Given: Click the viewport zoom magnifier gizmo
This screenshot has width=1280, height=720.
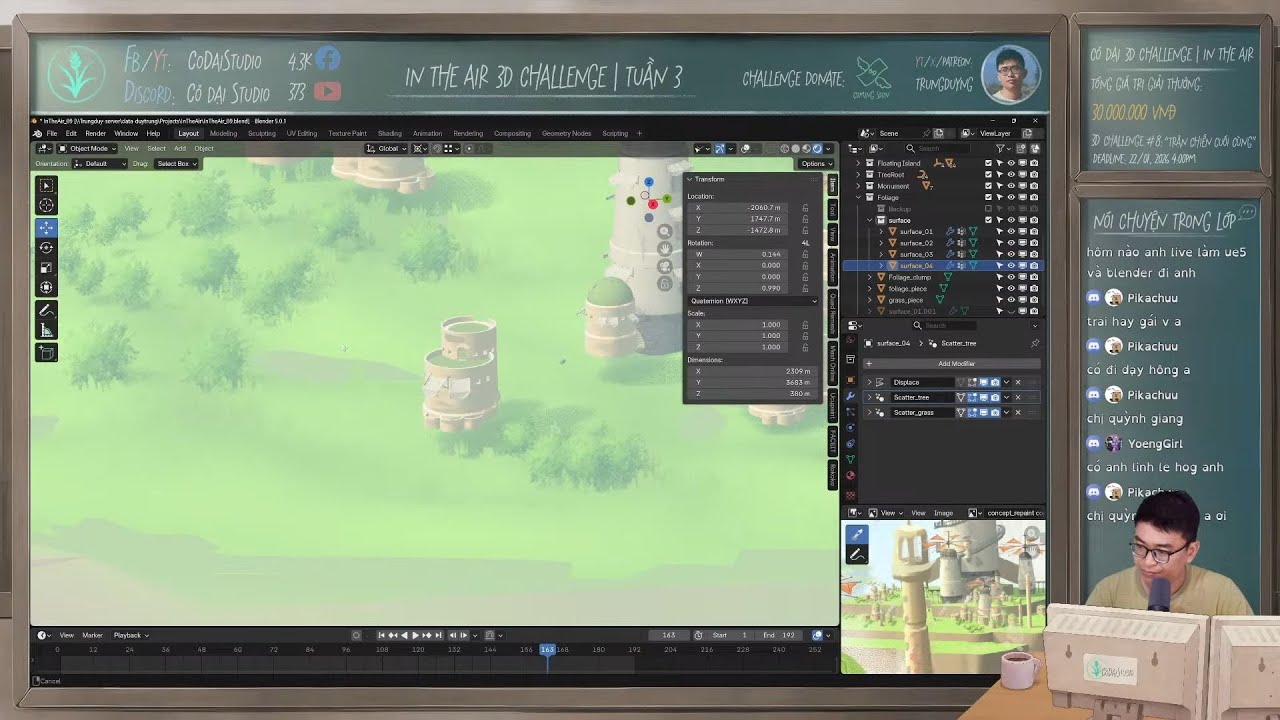Looking at the screenshot, I should point(664,232).
